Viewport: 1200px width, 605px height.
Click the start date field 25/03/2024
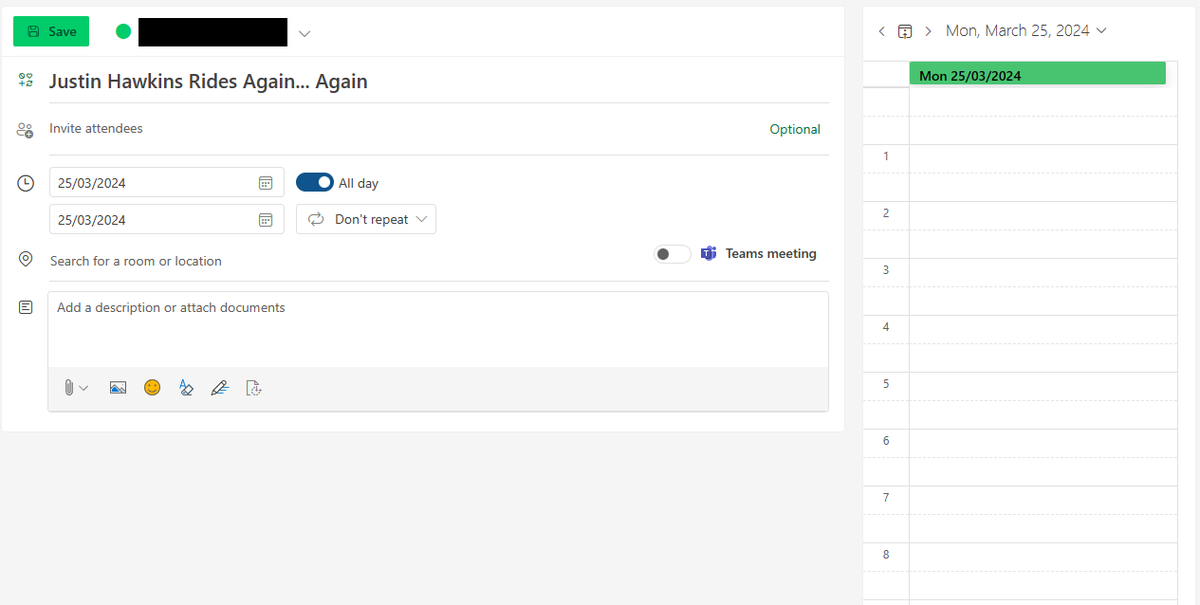tap(166, 183)
